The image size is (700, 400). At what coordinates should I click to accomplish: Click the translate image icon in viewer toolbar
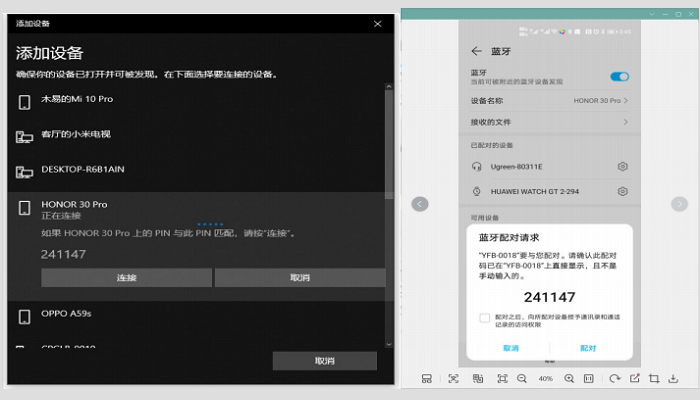[478, 379]
